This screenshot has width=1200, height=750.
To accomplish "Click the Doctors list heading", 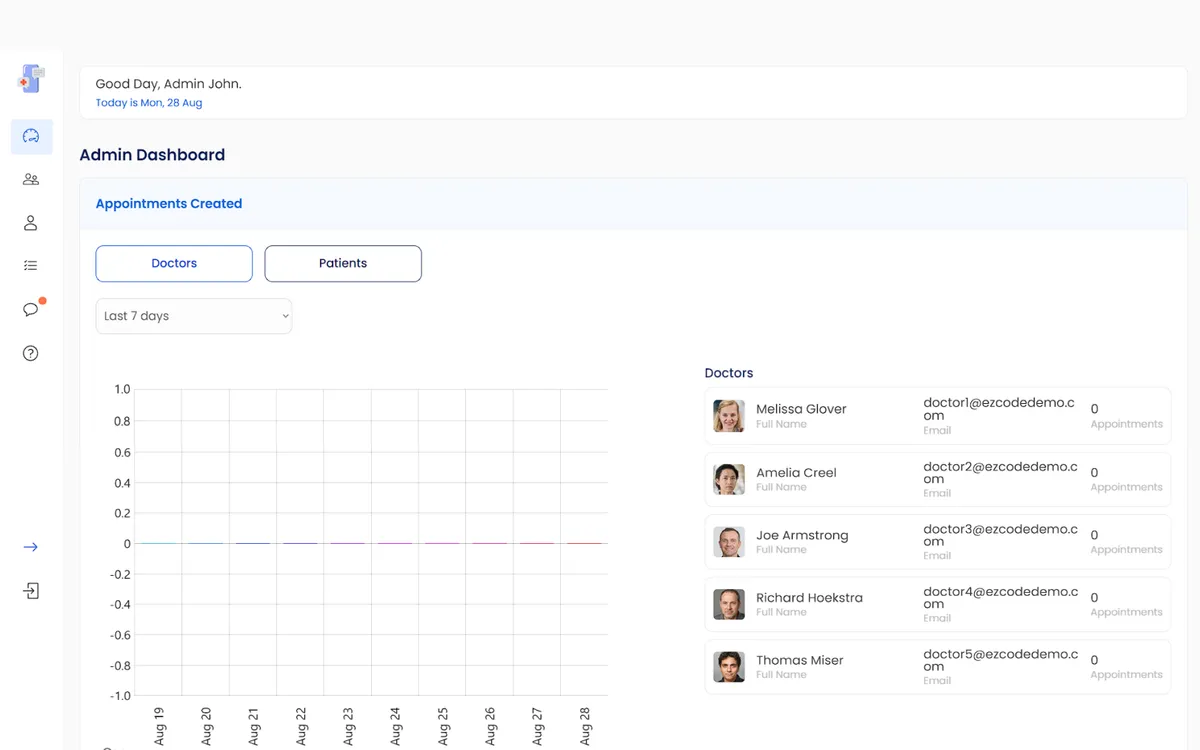I will (729, 373).
